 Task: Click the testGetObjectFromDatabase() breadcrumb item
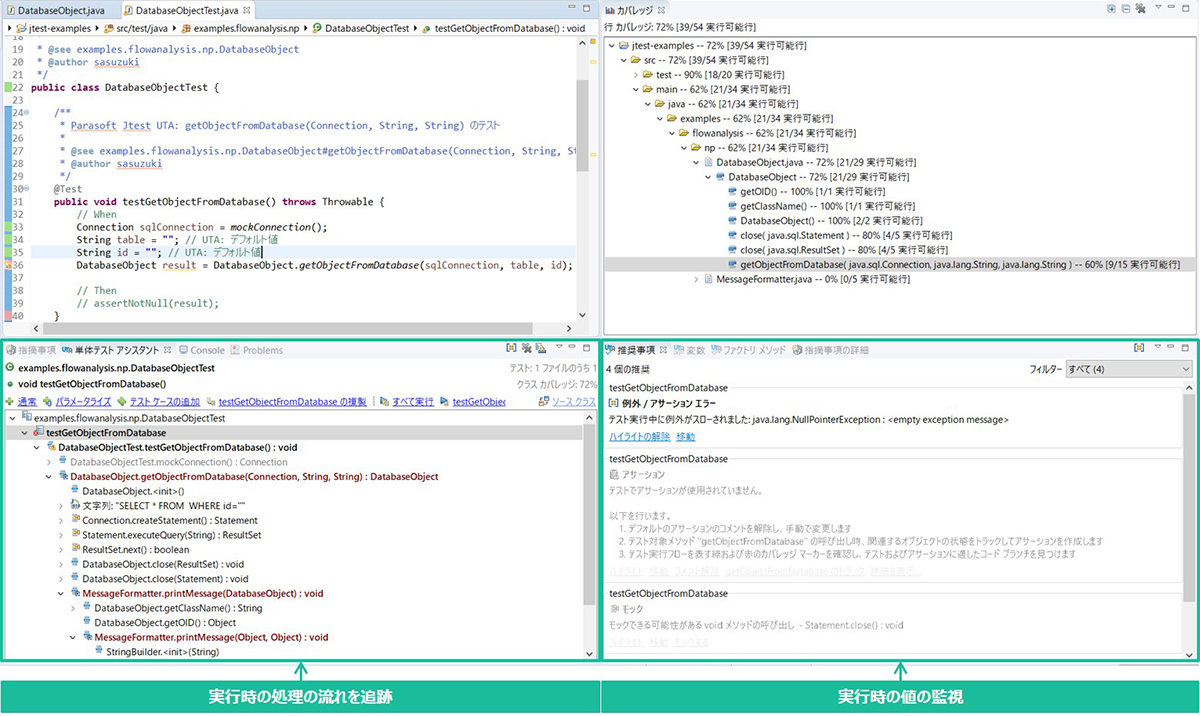coord(503,28)
